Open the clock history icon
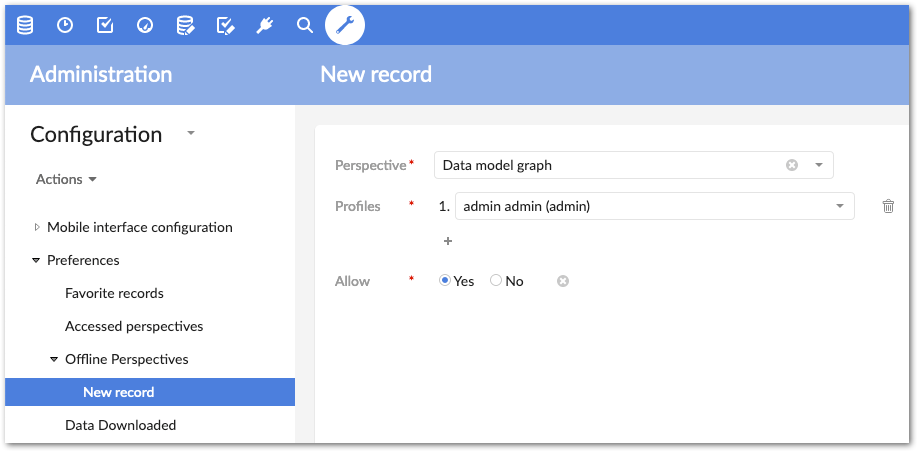 coord(65,25)
